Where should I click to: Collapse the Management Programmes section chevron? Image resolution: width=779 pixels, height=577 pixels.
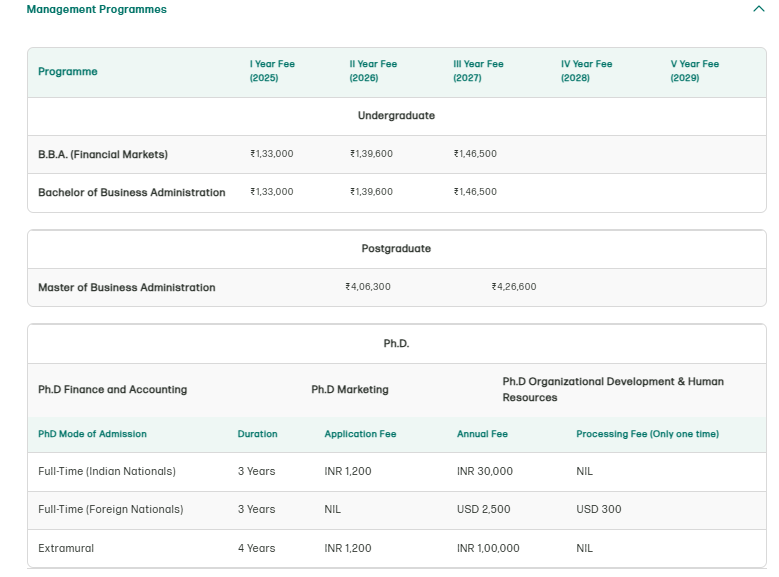(x=757, y=9)
